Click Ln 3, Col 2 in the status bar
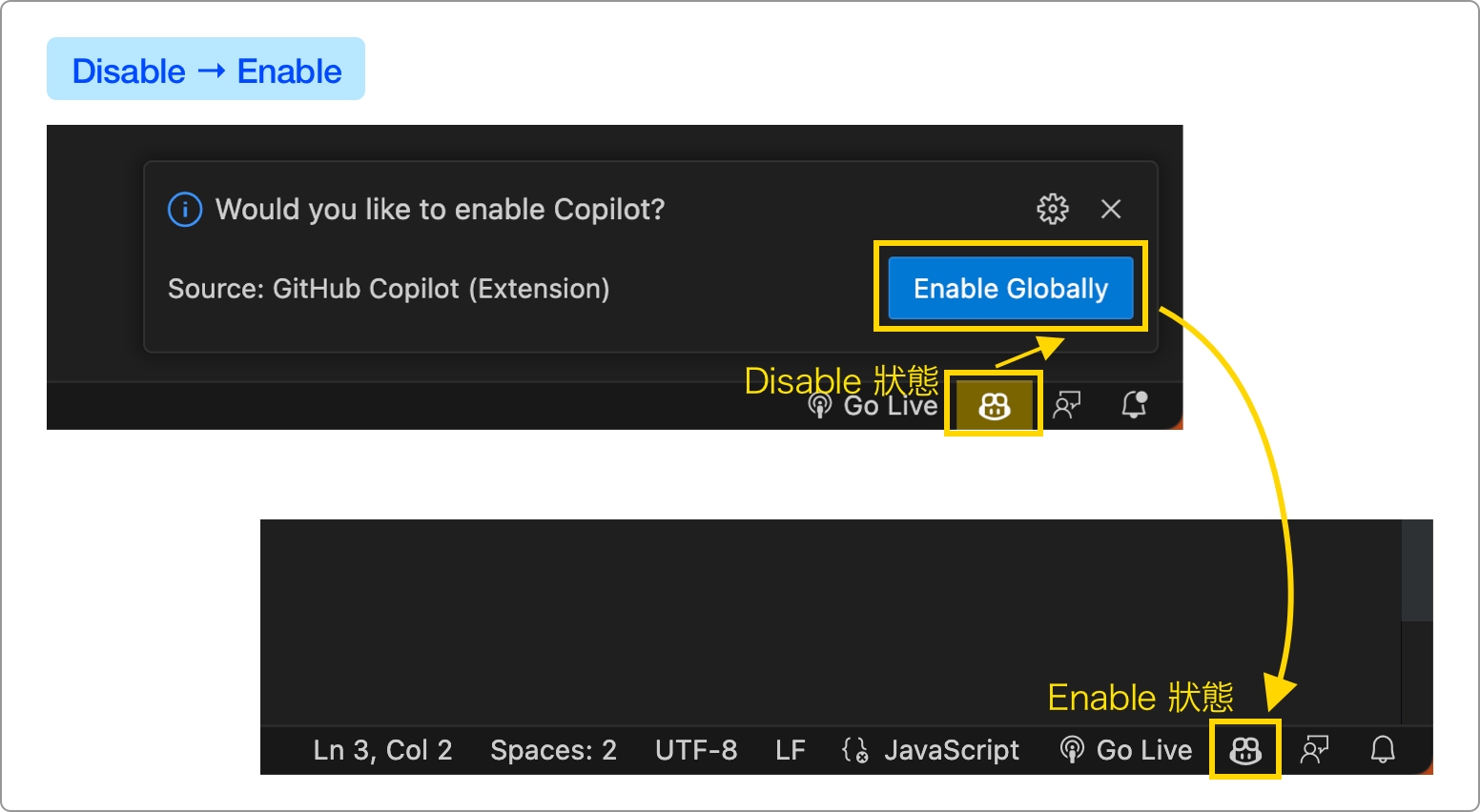 (382, 750)
